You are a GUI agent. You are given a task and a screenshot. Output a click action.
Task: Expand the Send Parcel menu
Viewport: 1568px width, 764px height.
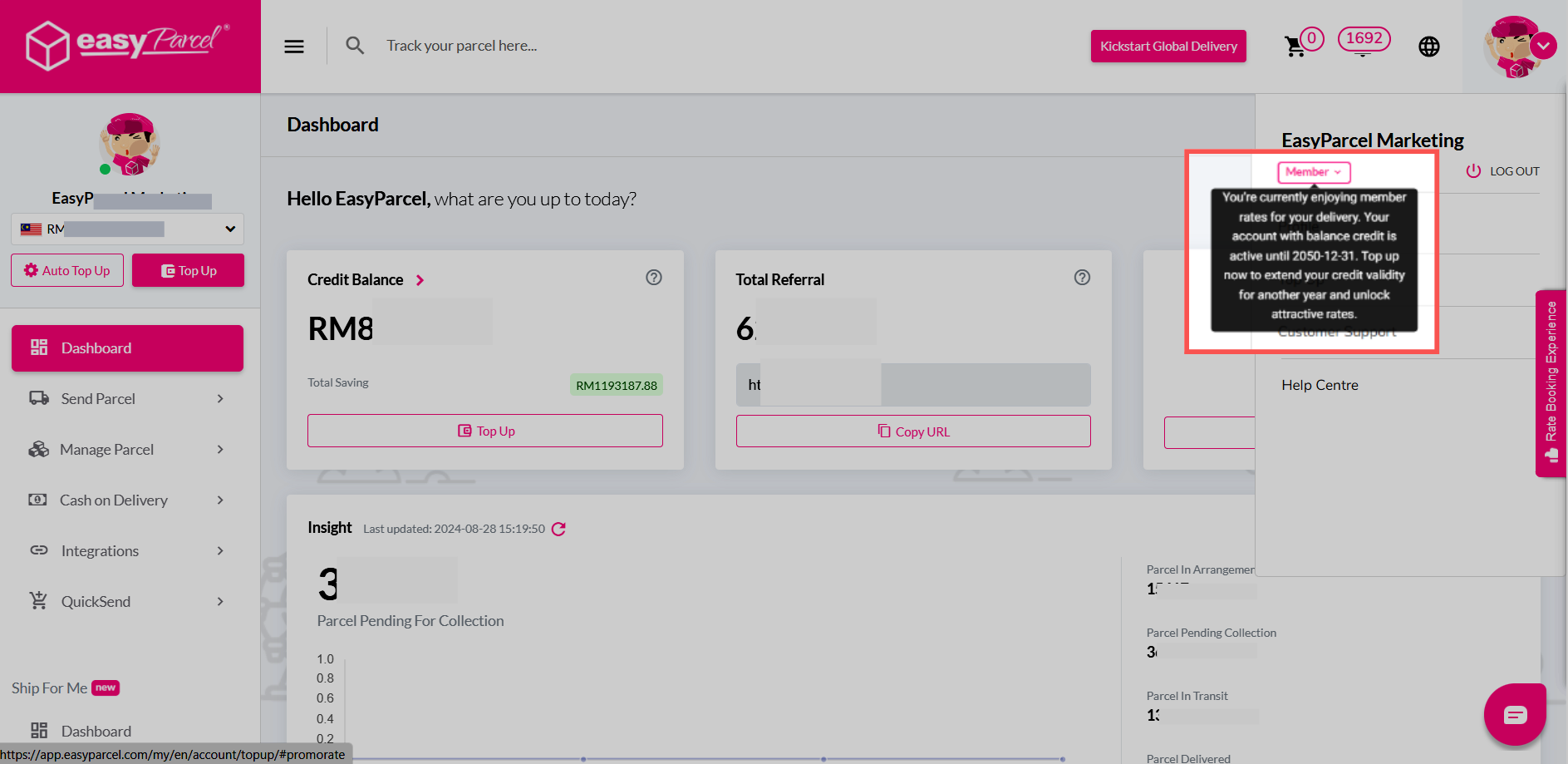click(x=127, y=399)
